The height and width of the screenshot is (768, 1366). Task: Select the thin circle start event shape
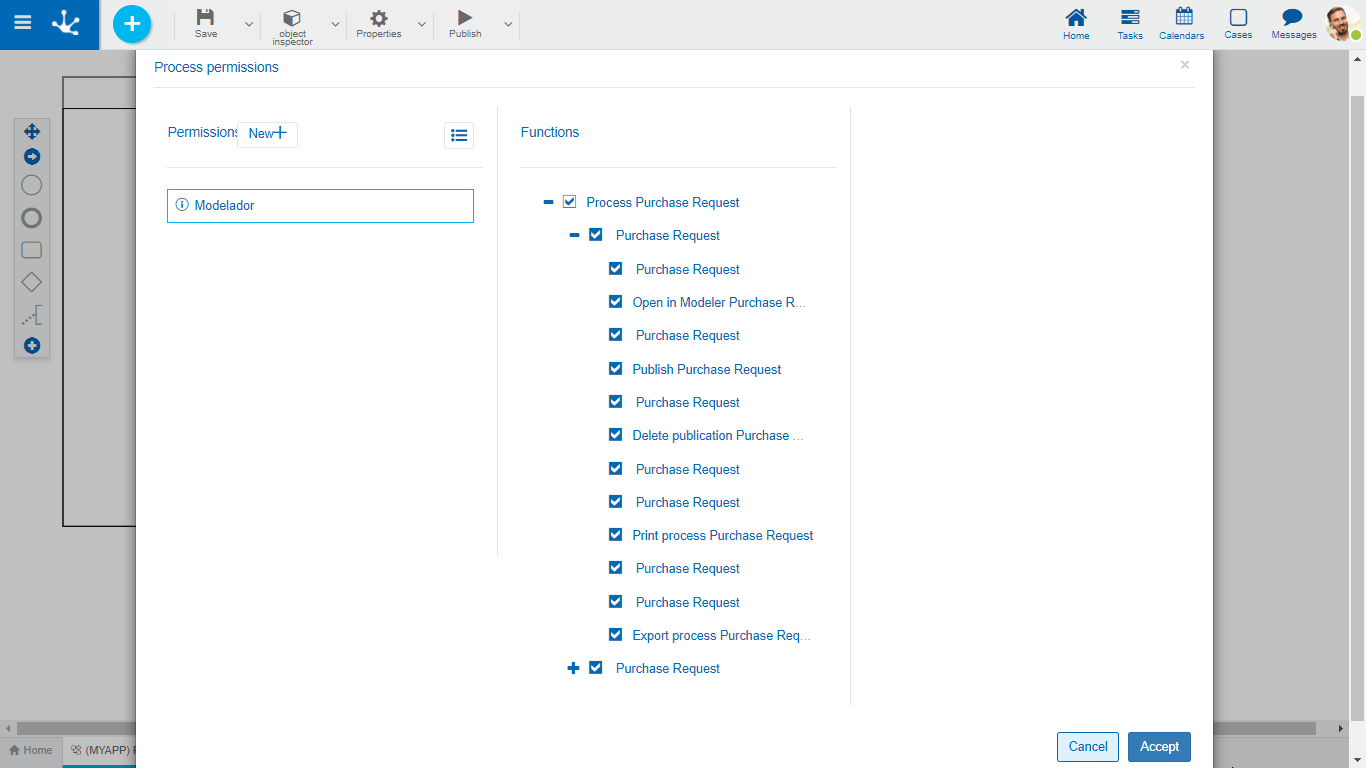32,185
